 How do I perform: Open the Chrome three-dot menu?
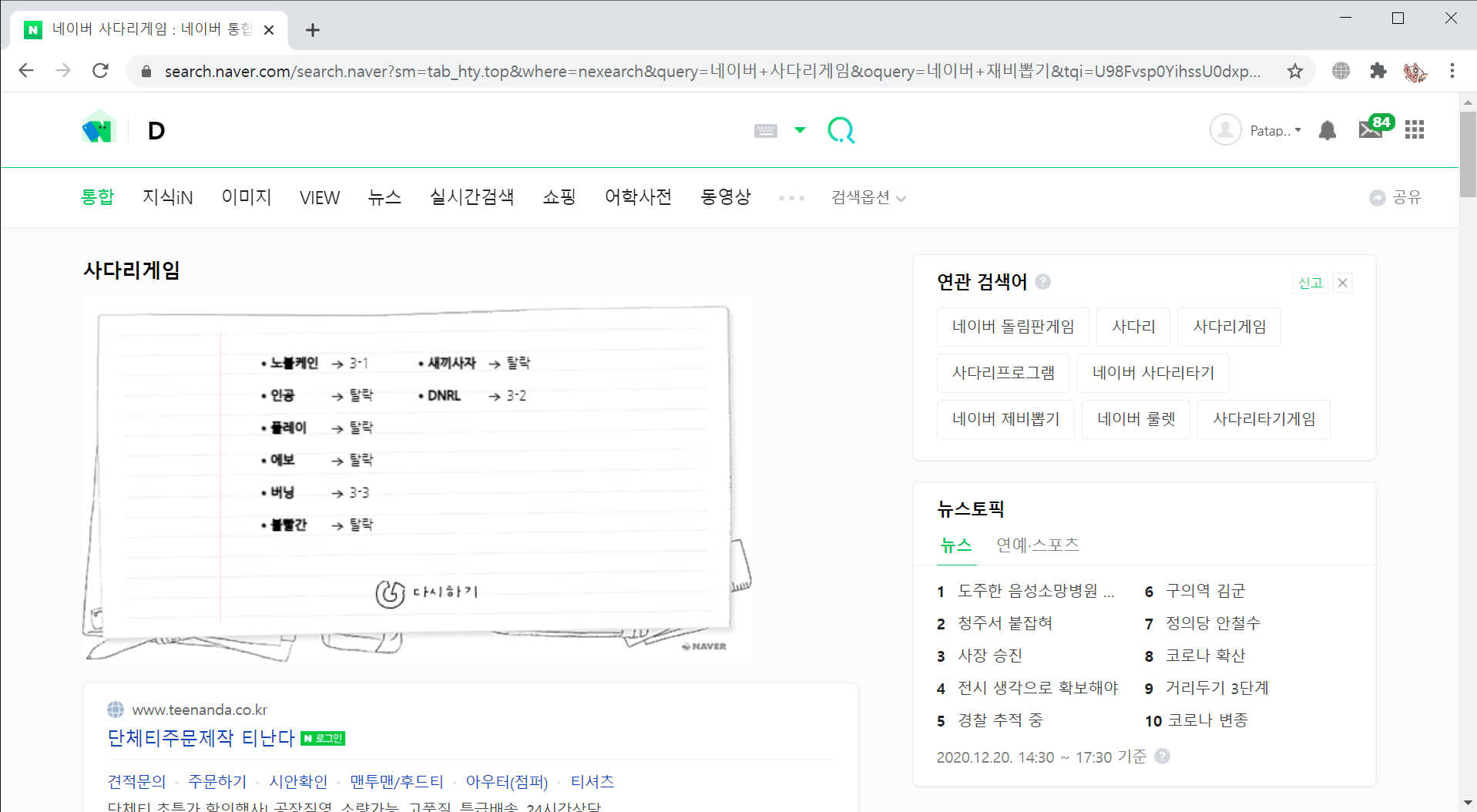1452,71
